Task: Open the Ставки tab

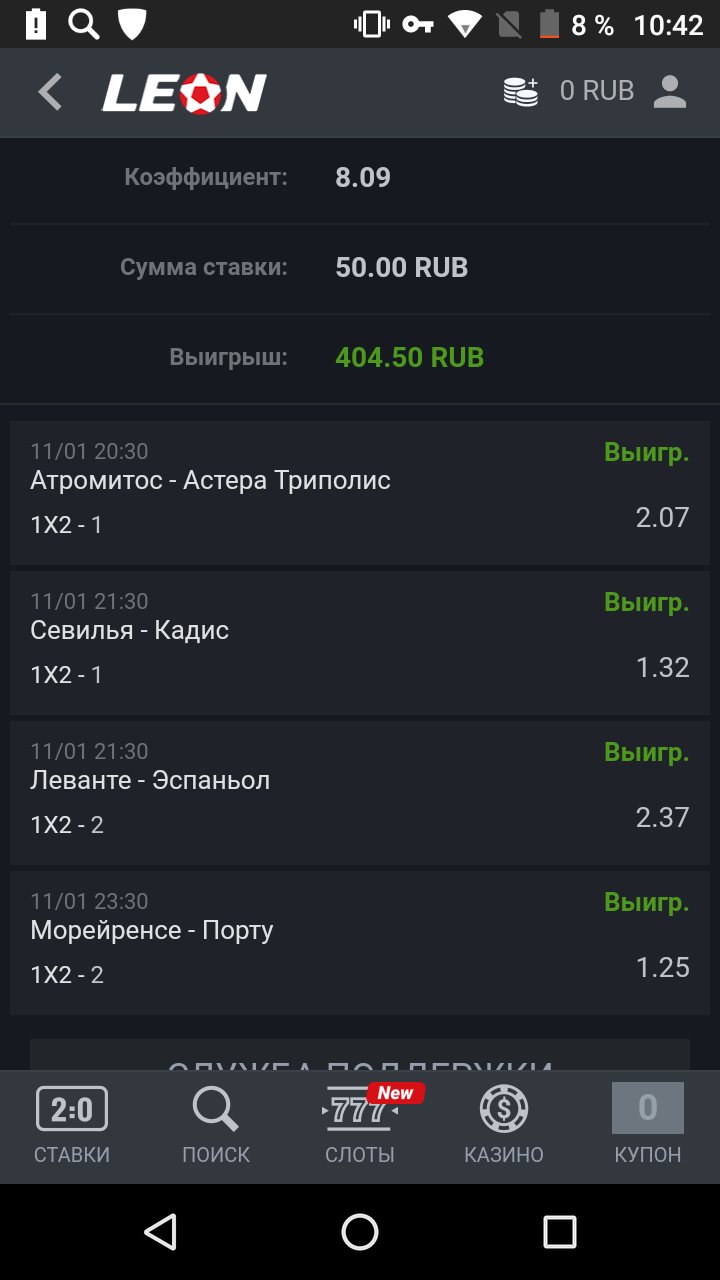Action: [x=72, y=1126]
